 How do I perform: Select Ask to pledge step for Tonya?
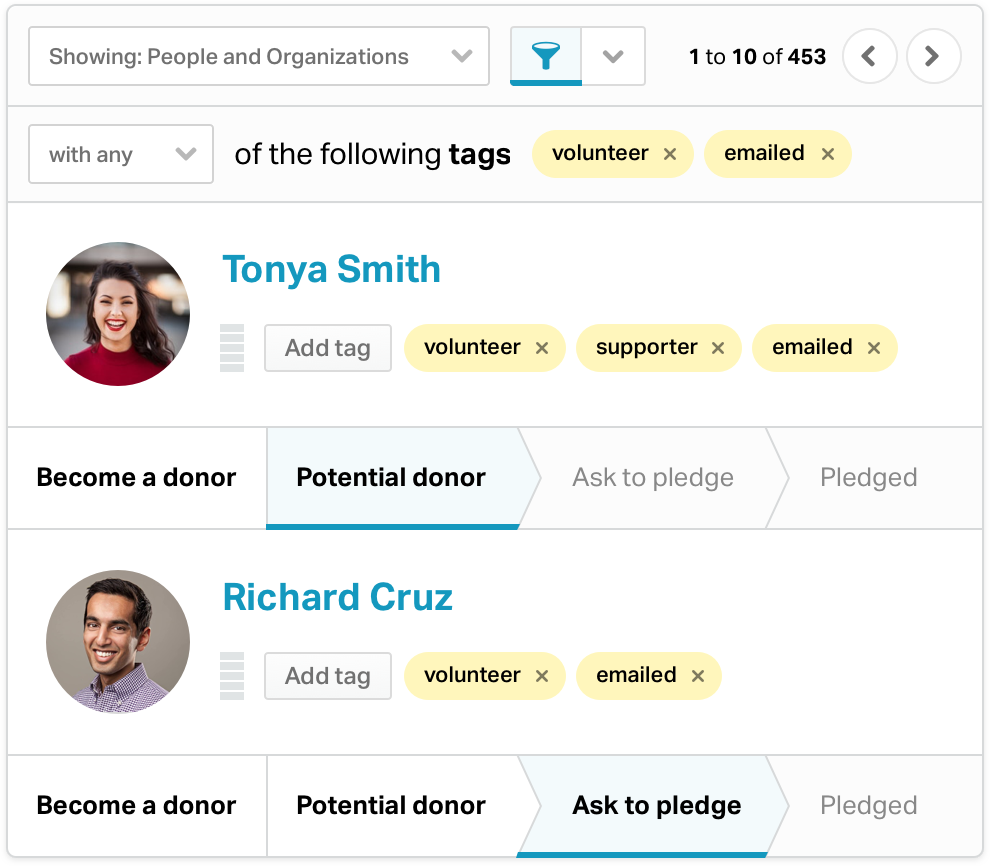(x=652, y=478)
